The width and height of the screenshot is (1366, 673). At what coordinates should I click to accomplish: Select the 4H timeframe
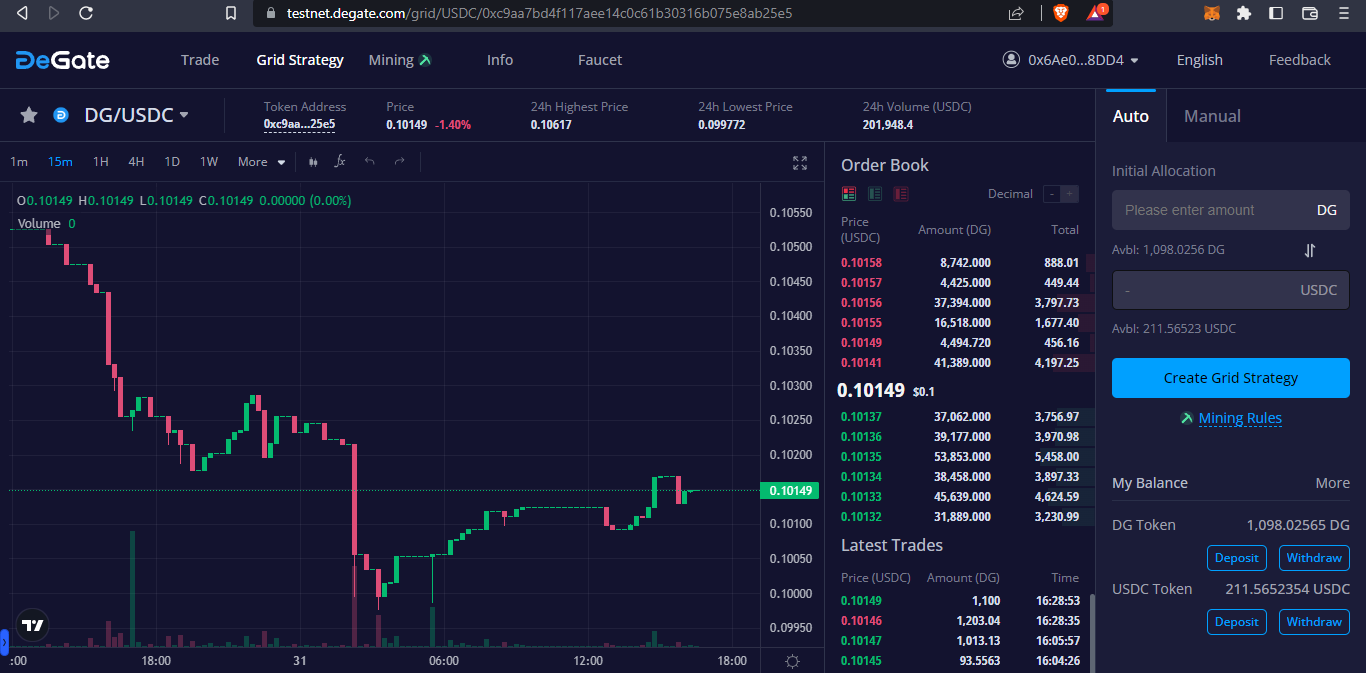(136, 162)
